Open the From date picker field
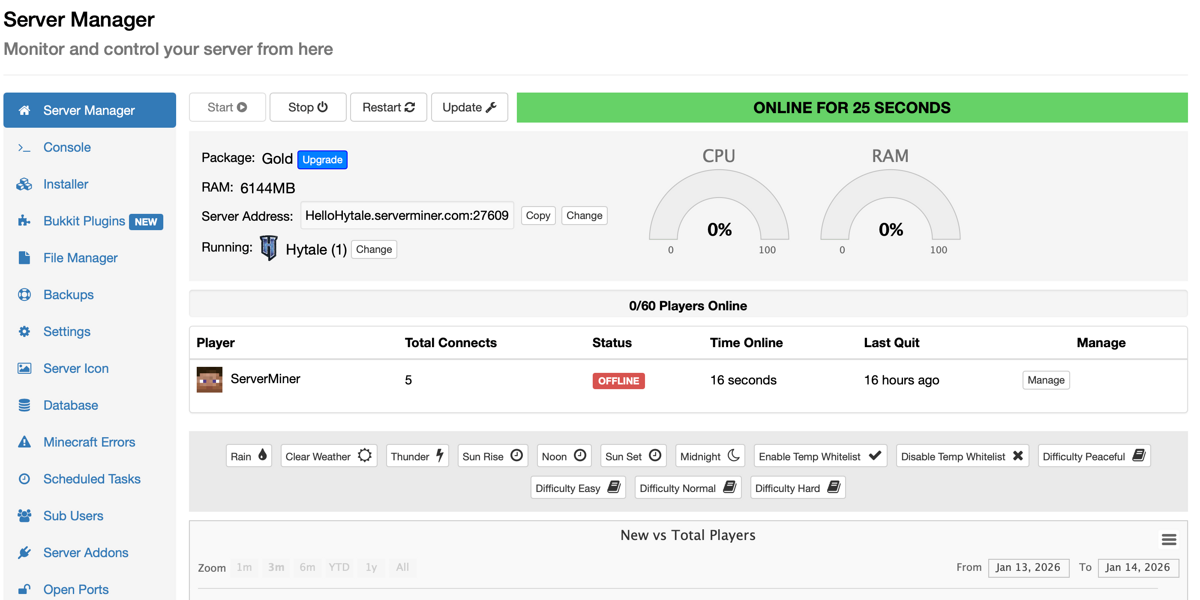 [1028, 567]
